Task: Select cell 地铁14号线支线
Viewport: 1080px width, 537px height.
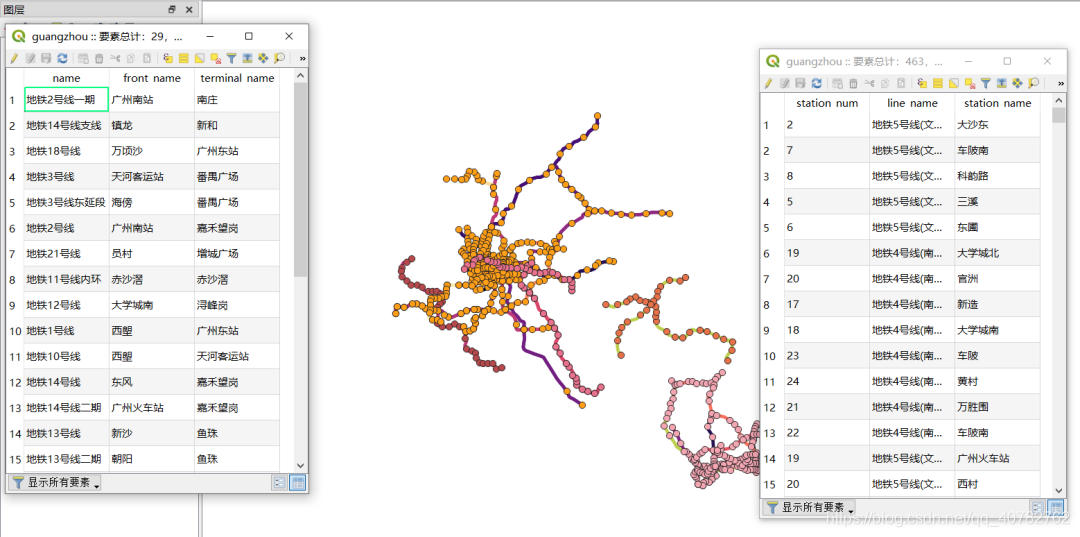Action: [66, 125]
